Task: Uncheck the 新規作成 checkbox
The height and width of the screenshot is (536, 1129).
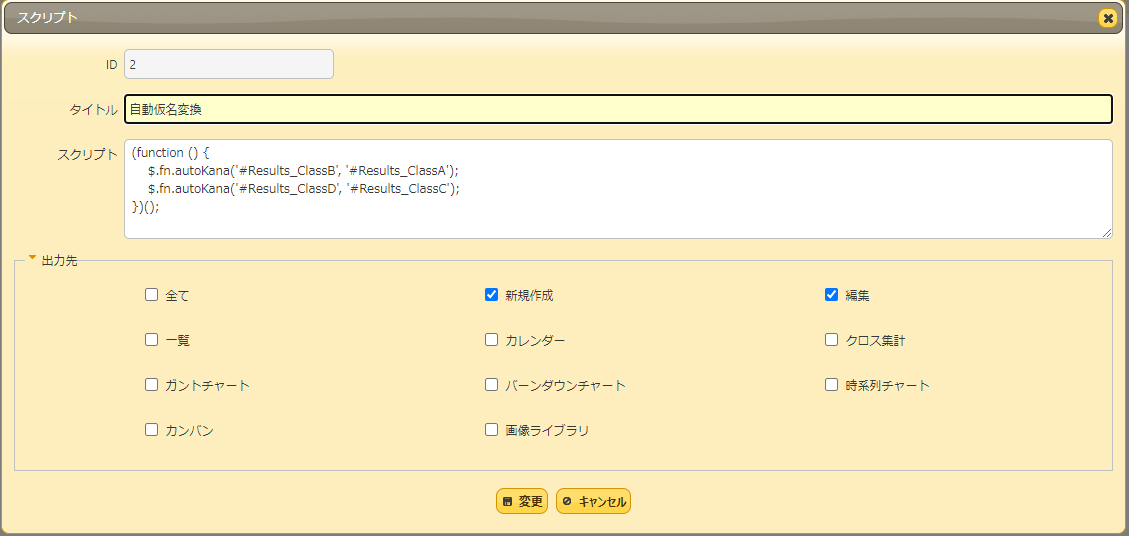Action: [x=492, y=295]
